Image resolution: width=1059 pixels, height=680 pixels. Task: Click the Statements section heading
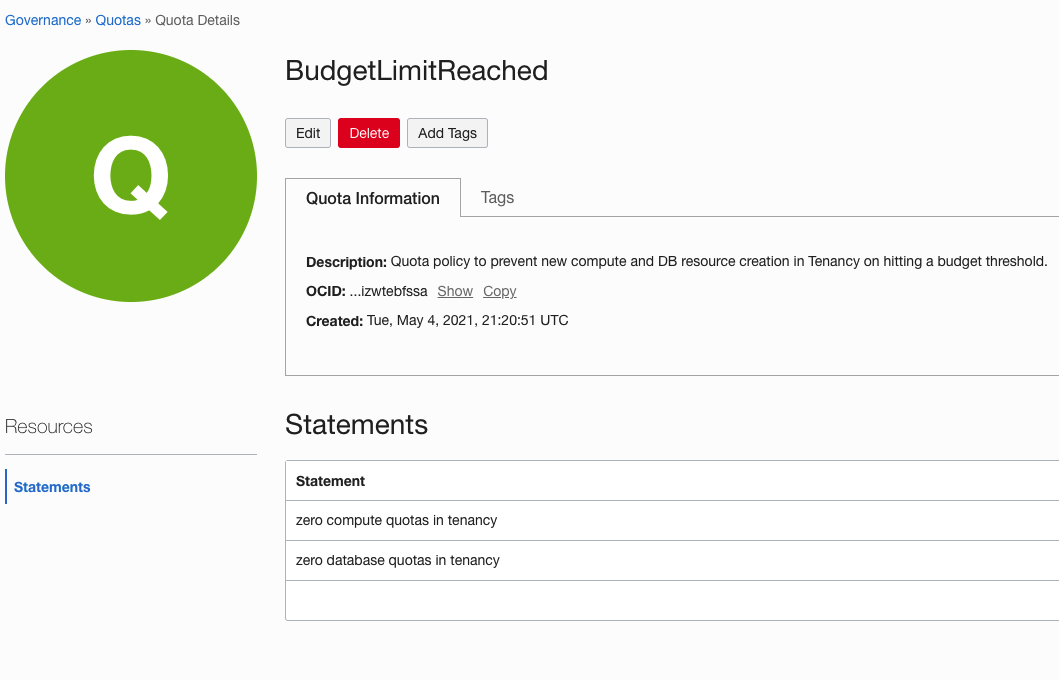click(356, 424)
